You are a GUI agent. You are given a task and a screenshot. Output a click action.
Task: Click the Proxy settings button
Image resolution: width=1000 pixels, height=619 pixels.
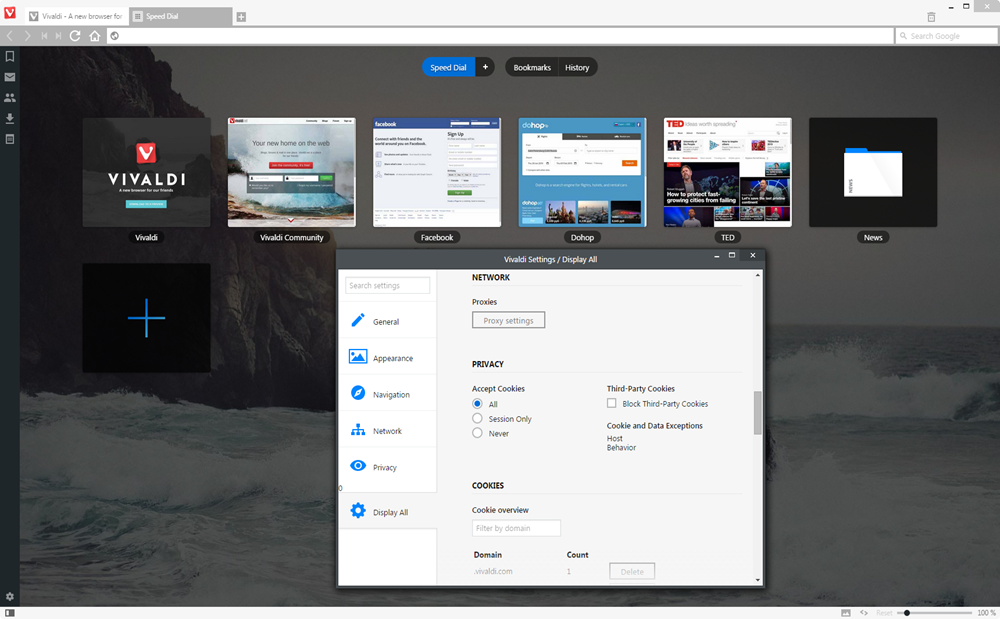click(x=508, y=320)
